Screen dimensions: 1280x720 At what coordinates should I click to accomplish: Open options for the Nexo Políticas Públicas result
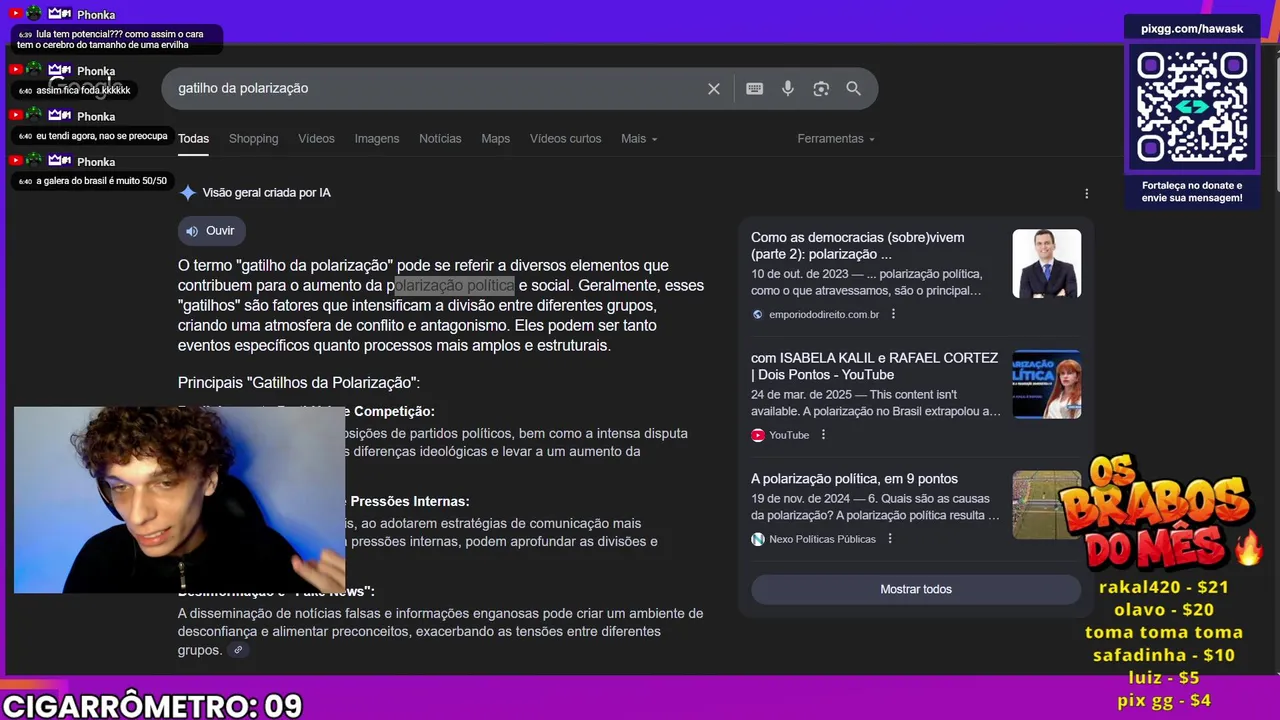pos(890,539)
